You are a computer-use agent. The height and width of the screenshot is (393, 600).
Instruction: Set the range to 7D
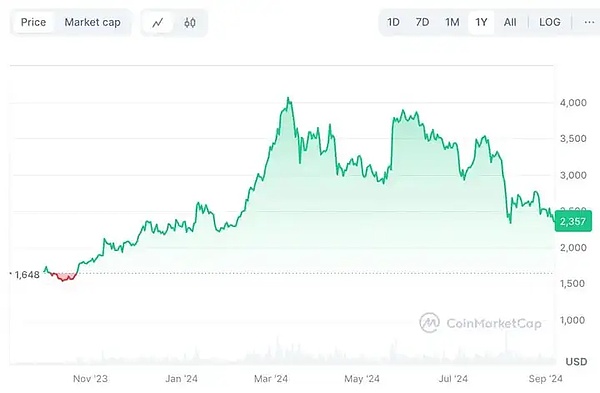coord(422,22)
